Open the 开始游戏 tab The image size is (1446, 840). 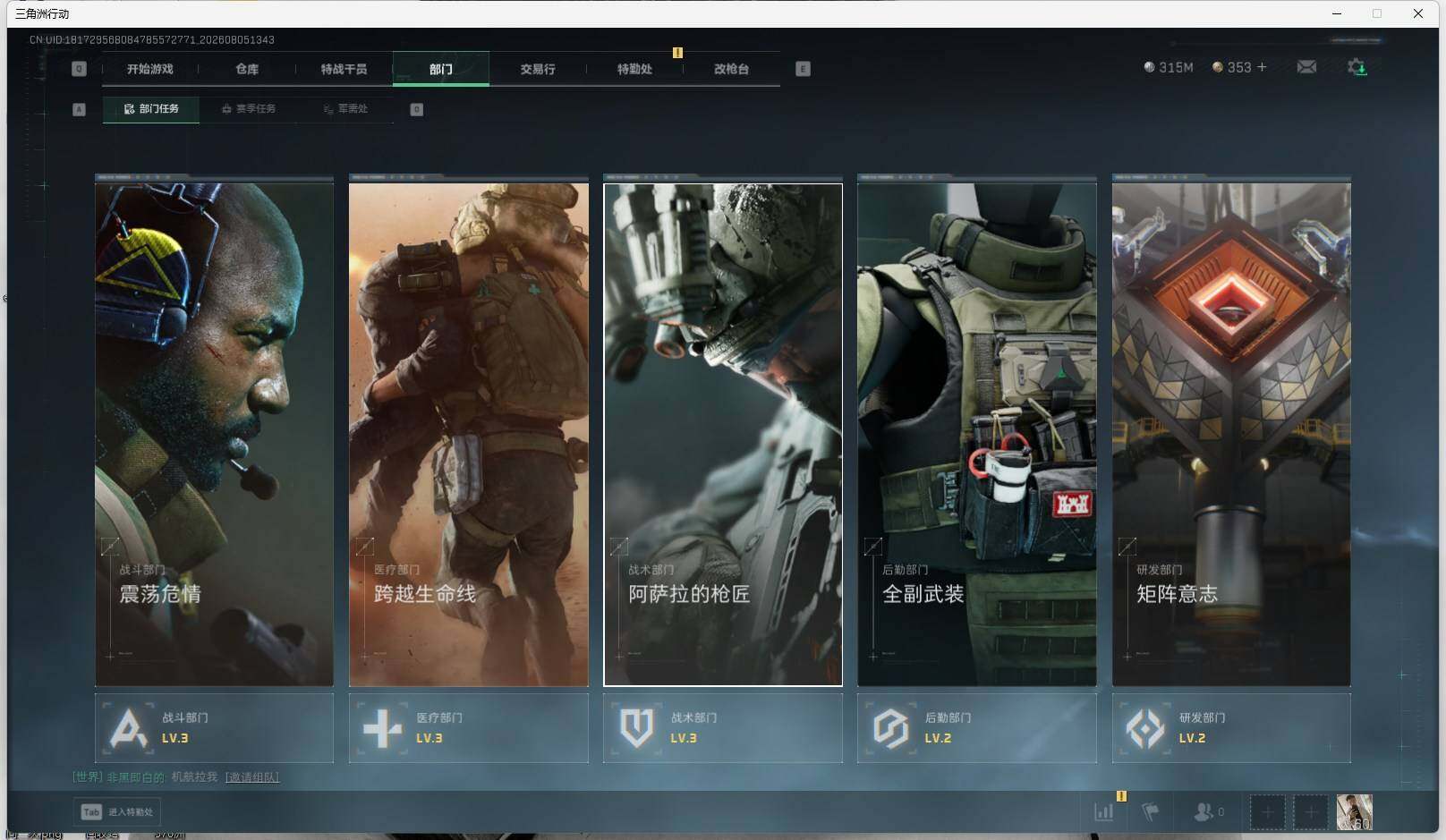click(x=149, y=69)
